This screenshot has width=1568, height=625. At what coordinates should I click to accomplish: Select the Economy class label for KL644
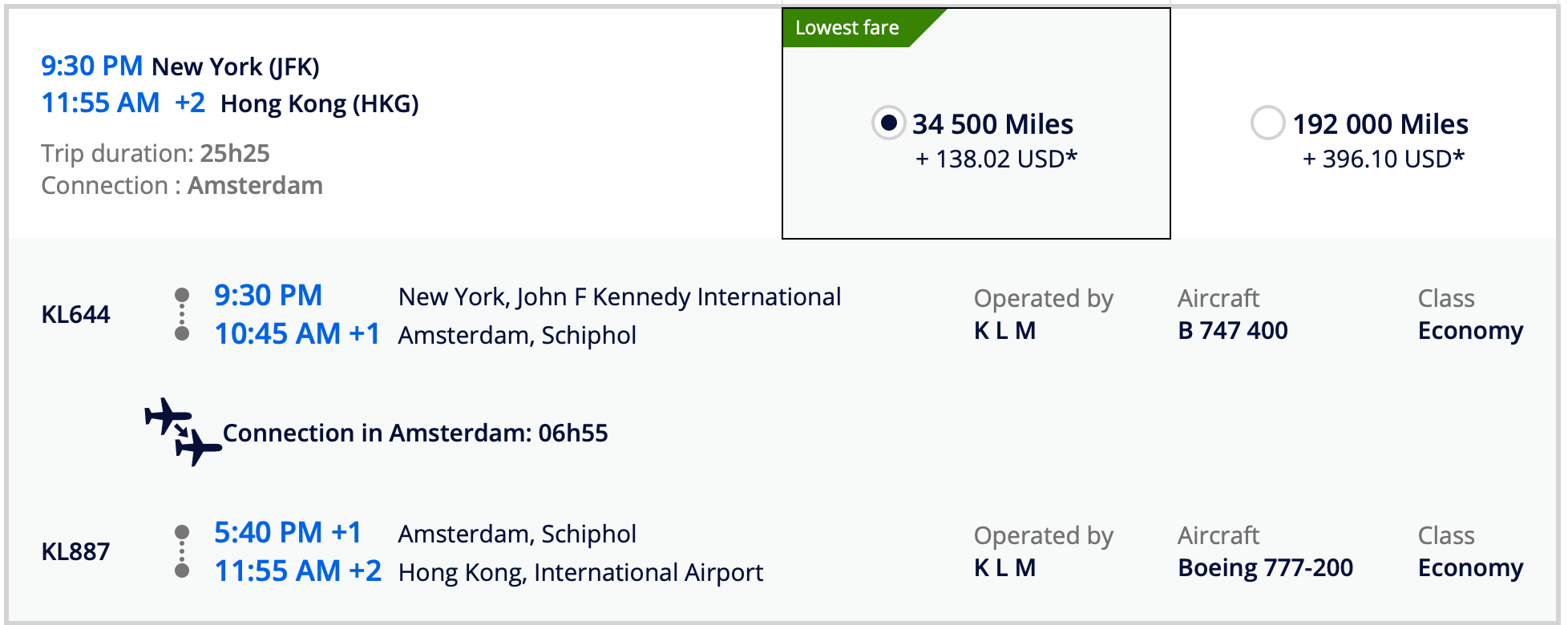(x=1470, y=330)
